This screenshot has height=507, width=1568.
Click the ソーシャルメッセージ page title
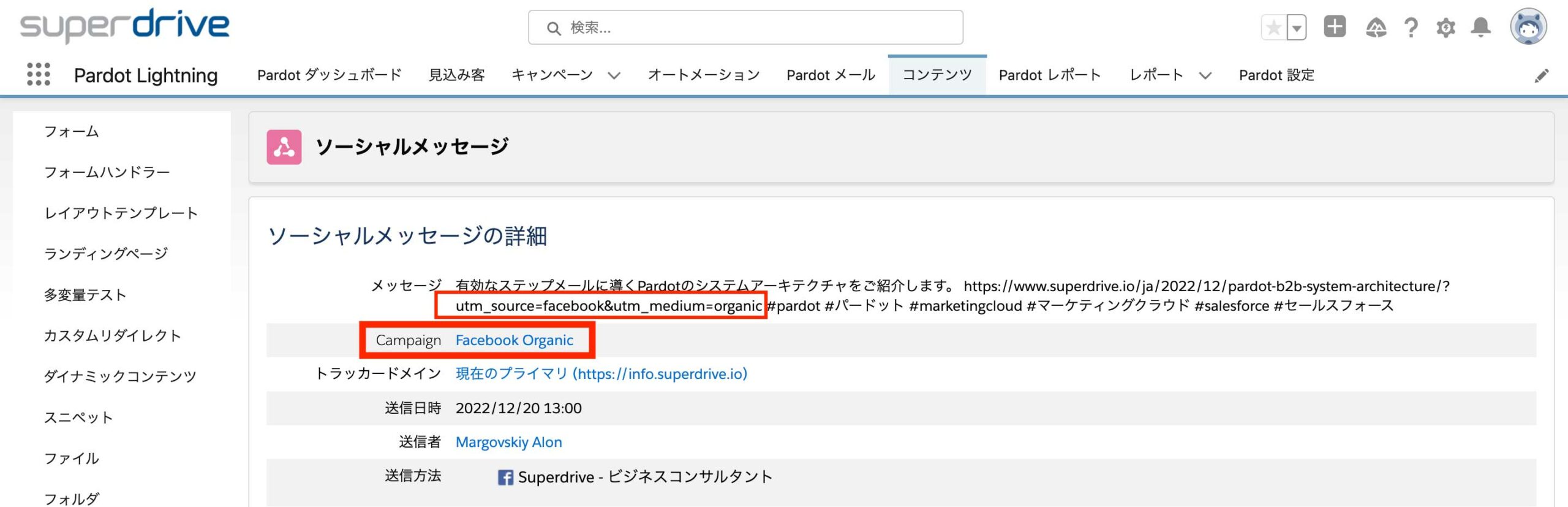[412, 147]
